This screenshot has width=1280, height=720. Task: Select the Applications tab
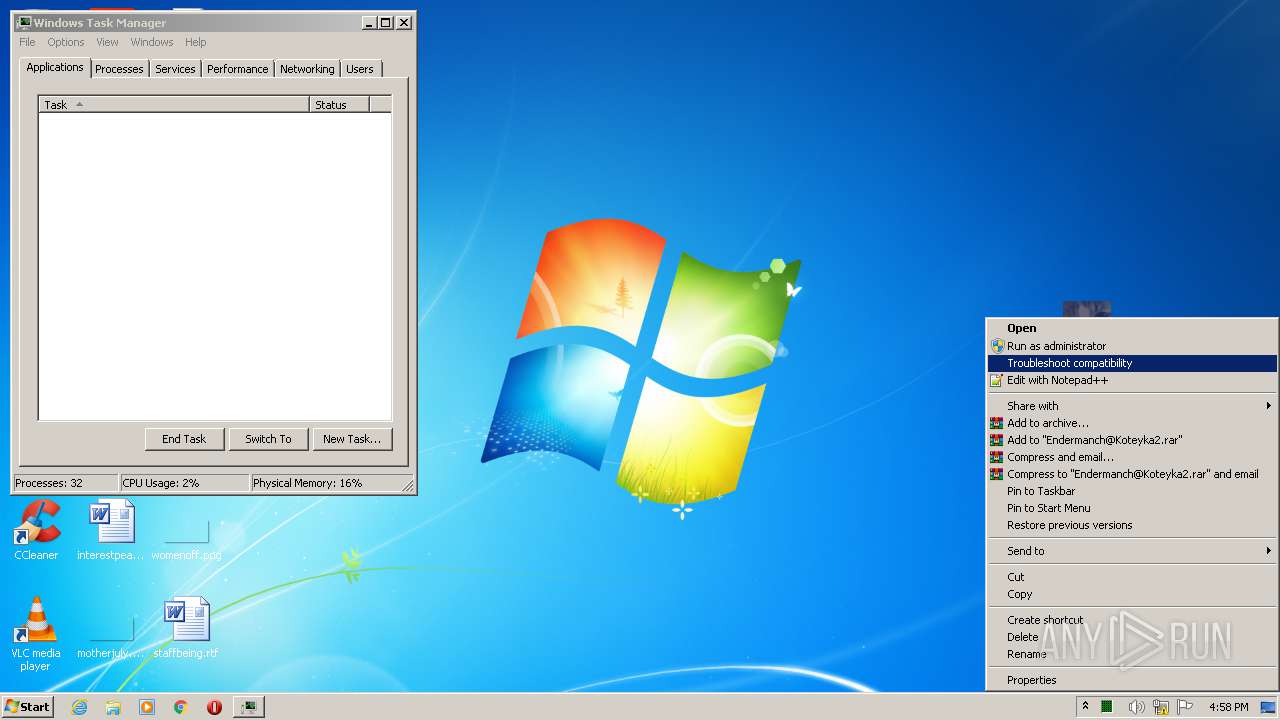click(55, 67)
